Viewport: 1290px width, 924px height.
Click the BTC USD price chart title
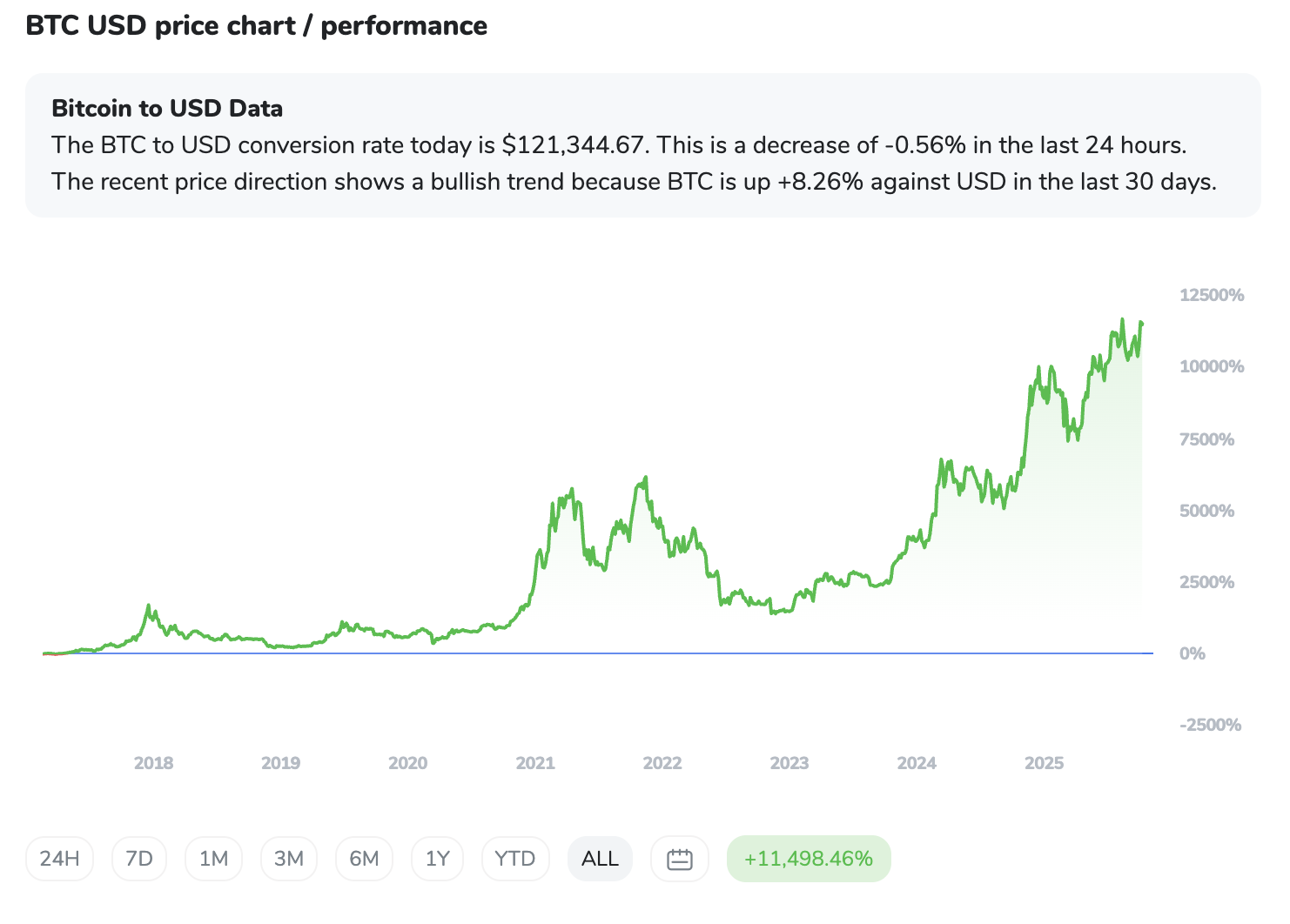coord(256,26)
